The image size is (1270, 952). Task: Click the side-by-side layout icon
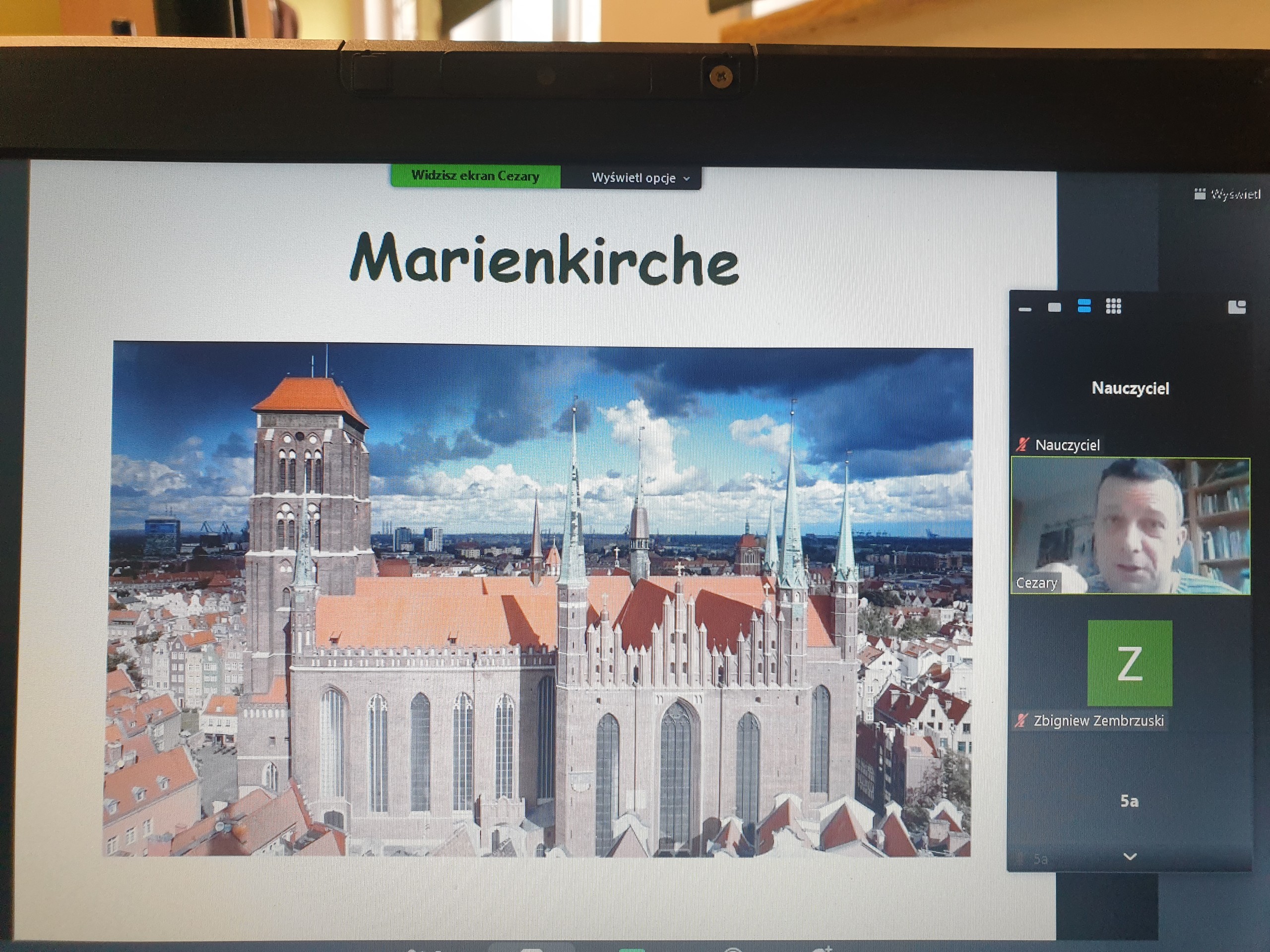tap(1237, 307)
